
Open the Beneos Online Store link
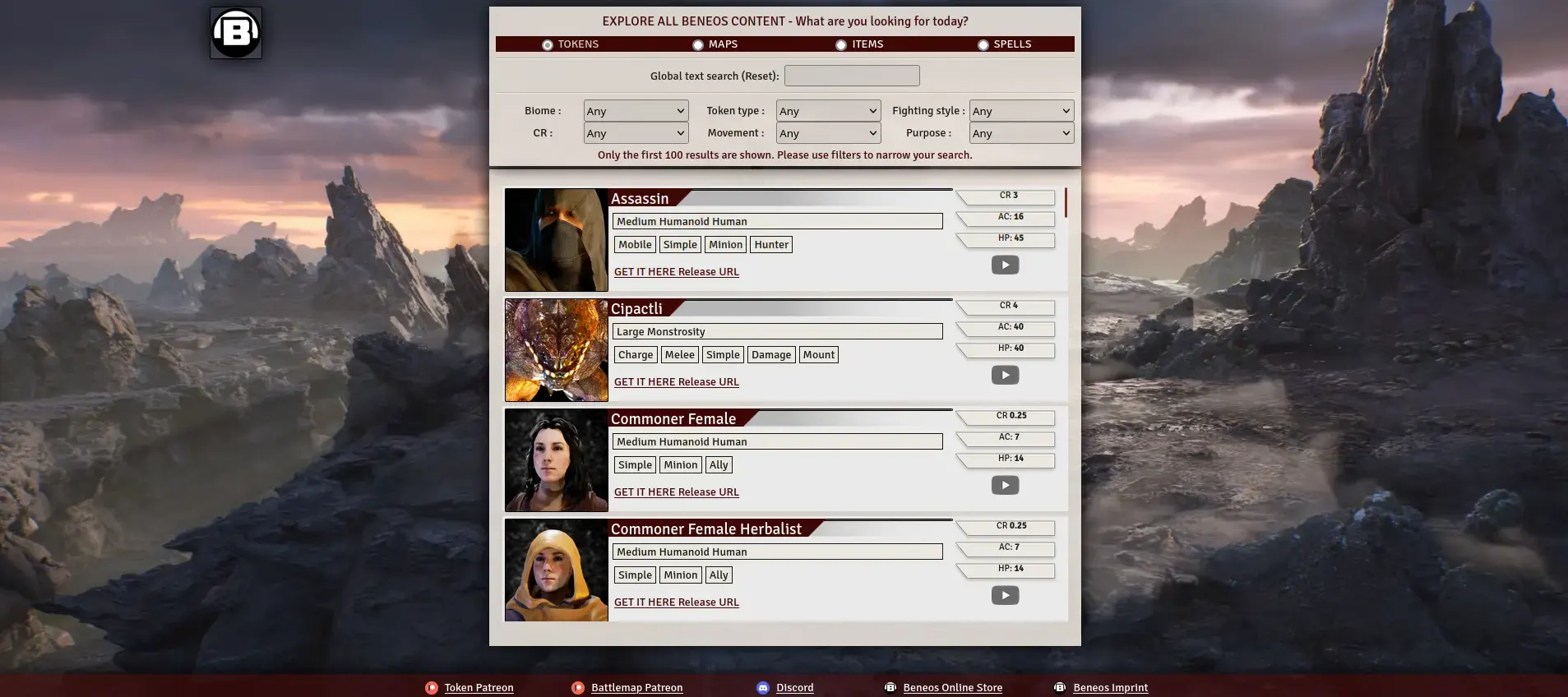952,688
